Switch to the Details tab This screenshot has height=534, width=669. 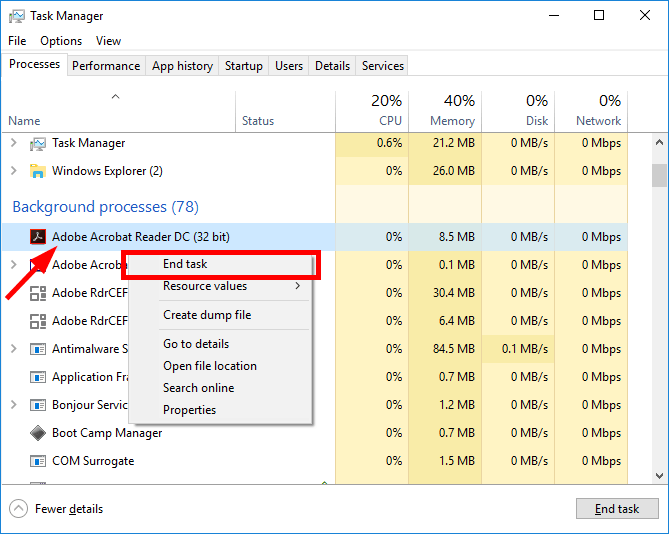[x=332, y=66]
